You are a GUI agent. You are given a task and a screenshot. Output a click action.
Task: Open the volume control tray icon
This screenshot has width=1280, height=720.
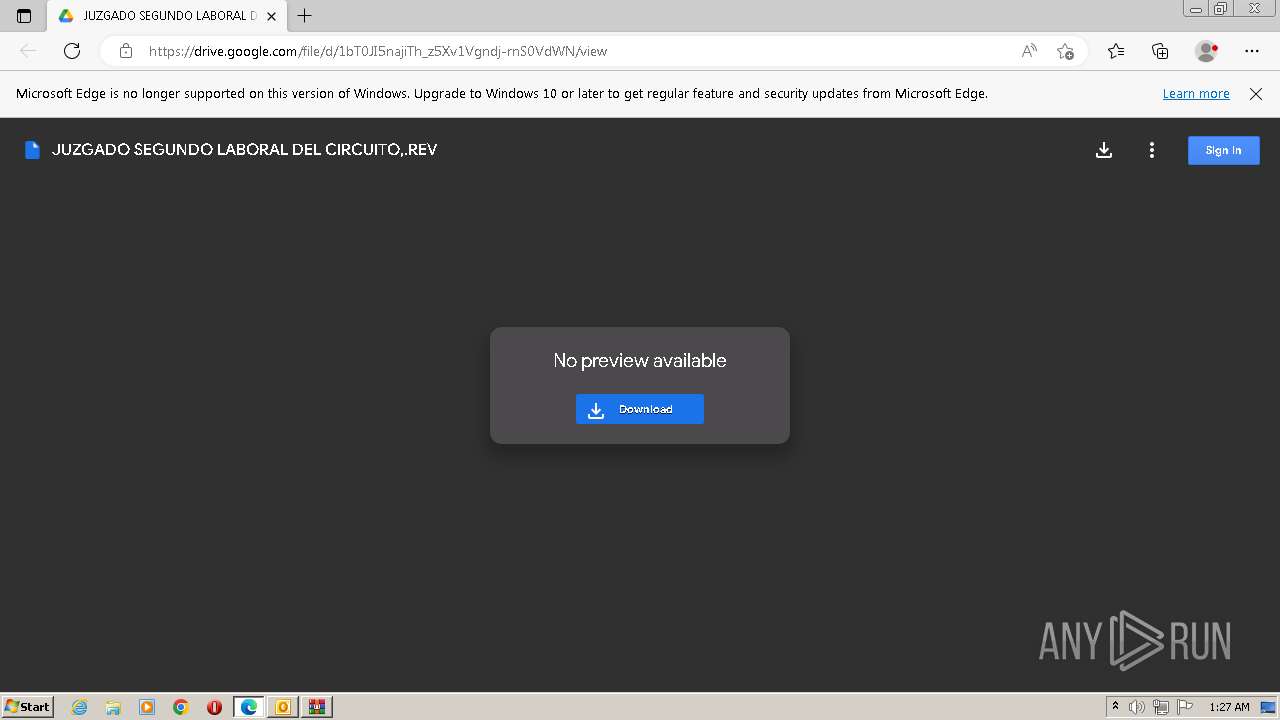[1137, 707]
